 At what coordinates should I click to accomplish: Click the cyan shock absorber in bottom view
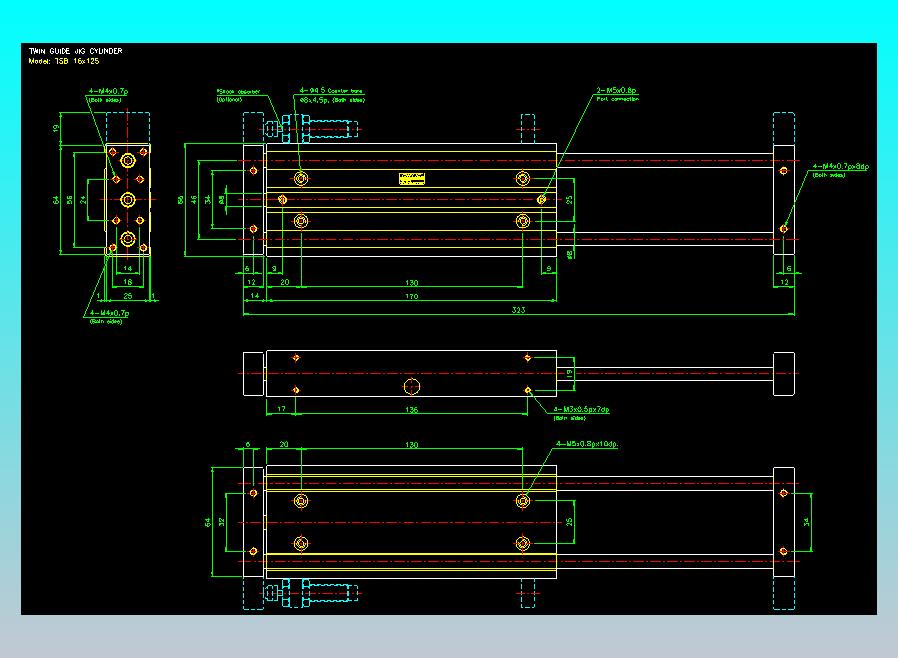[312, 593]
